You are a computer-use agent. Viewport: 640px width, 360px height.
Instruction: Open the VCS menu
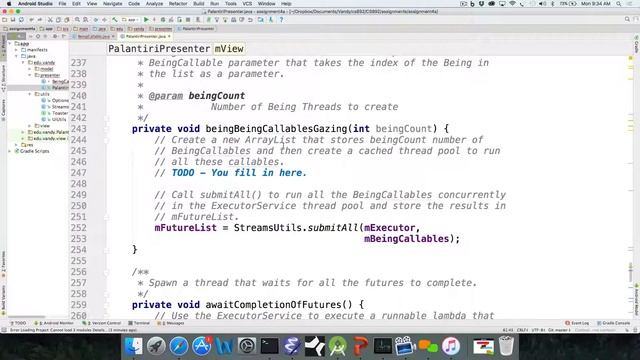point(247,4)
